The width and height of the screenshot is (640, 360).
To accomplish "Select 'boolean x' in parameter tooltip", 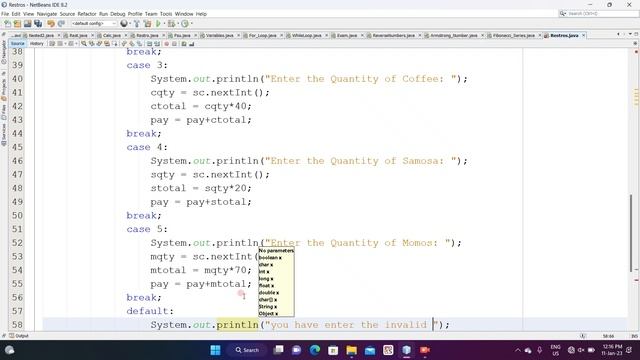I will 270,258.
